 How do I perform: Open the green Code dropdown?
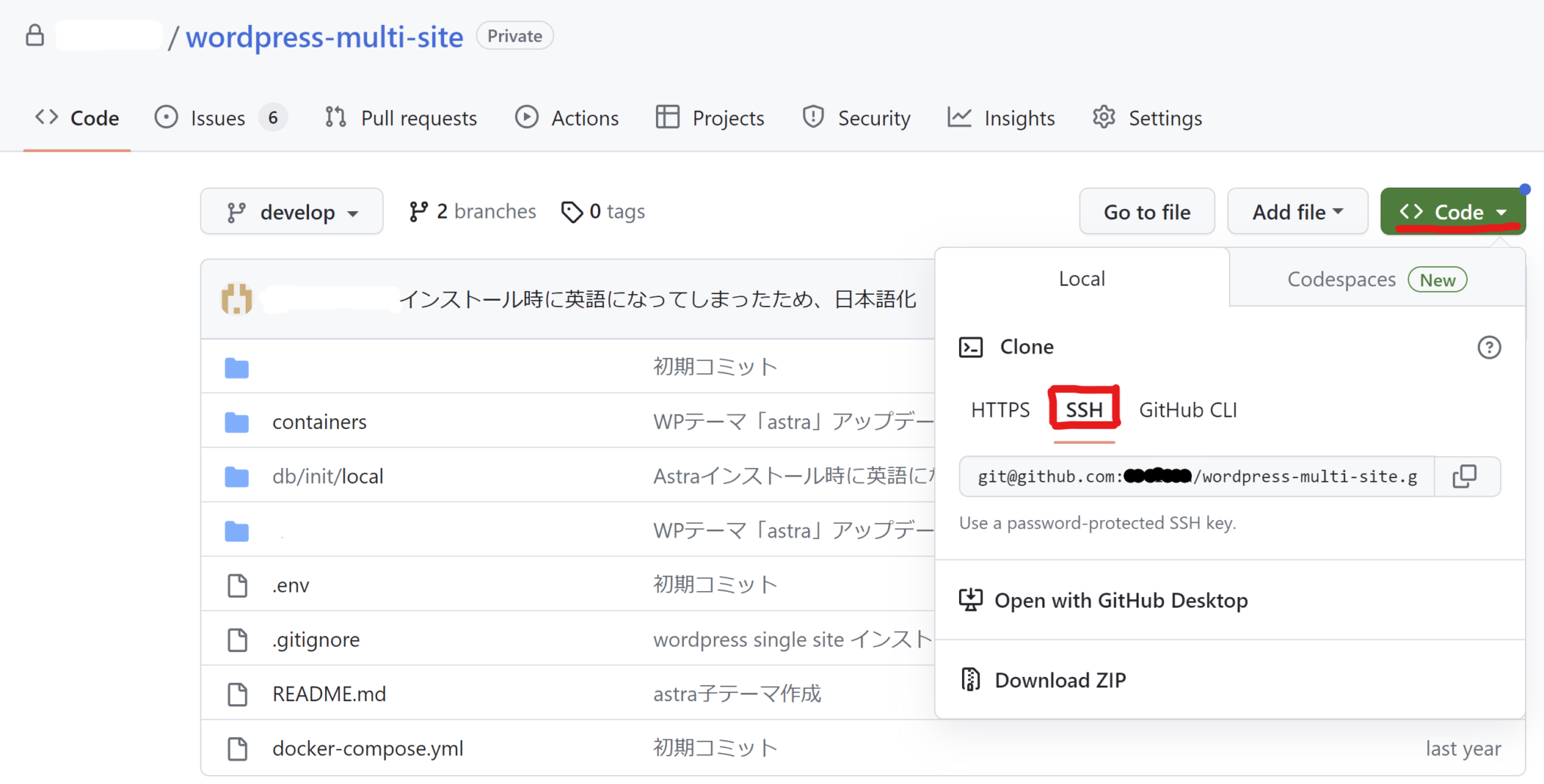tap(1453, 211)
